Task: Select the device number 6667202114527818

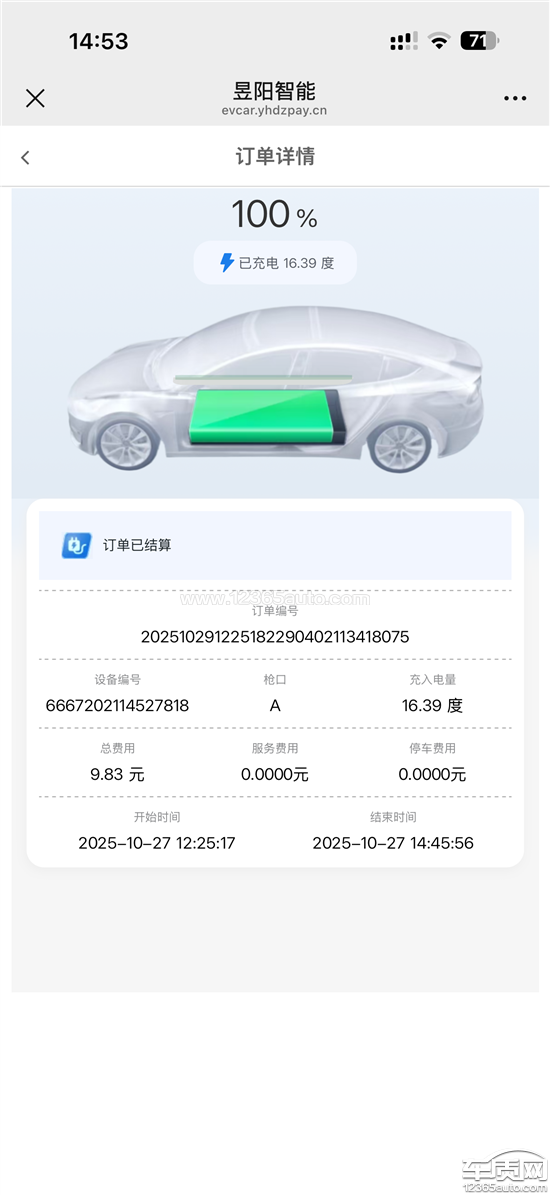Action: point(117,706)
